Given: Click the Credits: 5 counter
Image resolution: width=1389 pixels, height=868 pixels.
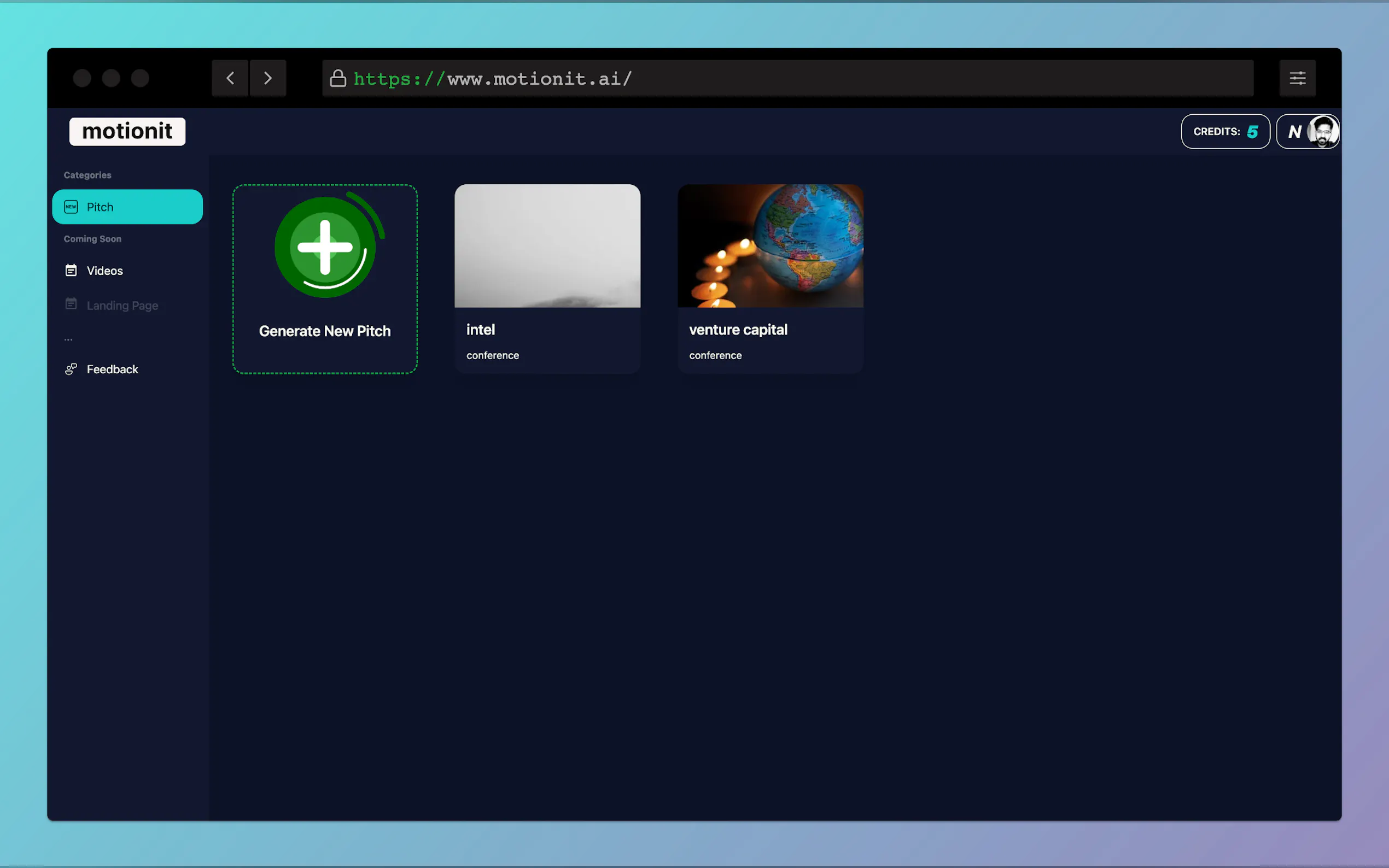Looking at the screenshot, I should coord(1224,131).
